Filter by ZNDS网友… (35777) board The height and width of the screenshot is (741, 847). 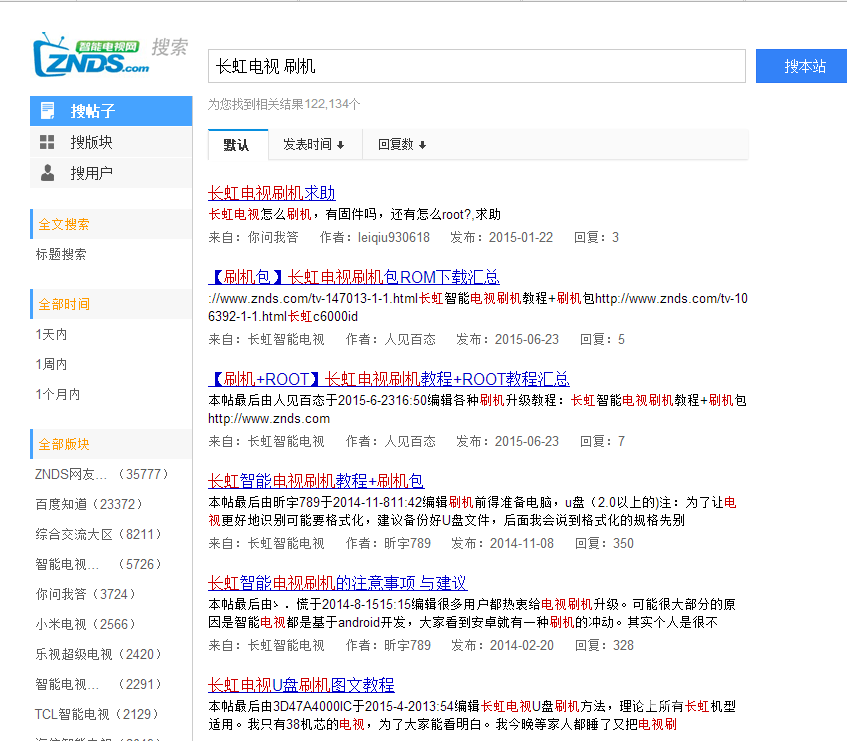click(x=102, y=474)
